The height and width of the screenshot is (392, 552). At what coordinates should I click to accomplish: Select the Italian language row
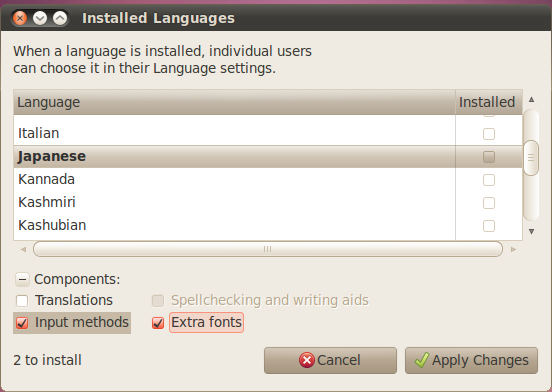pyautogui.click(x=268, y=133)
